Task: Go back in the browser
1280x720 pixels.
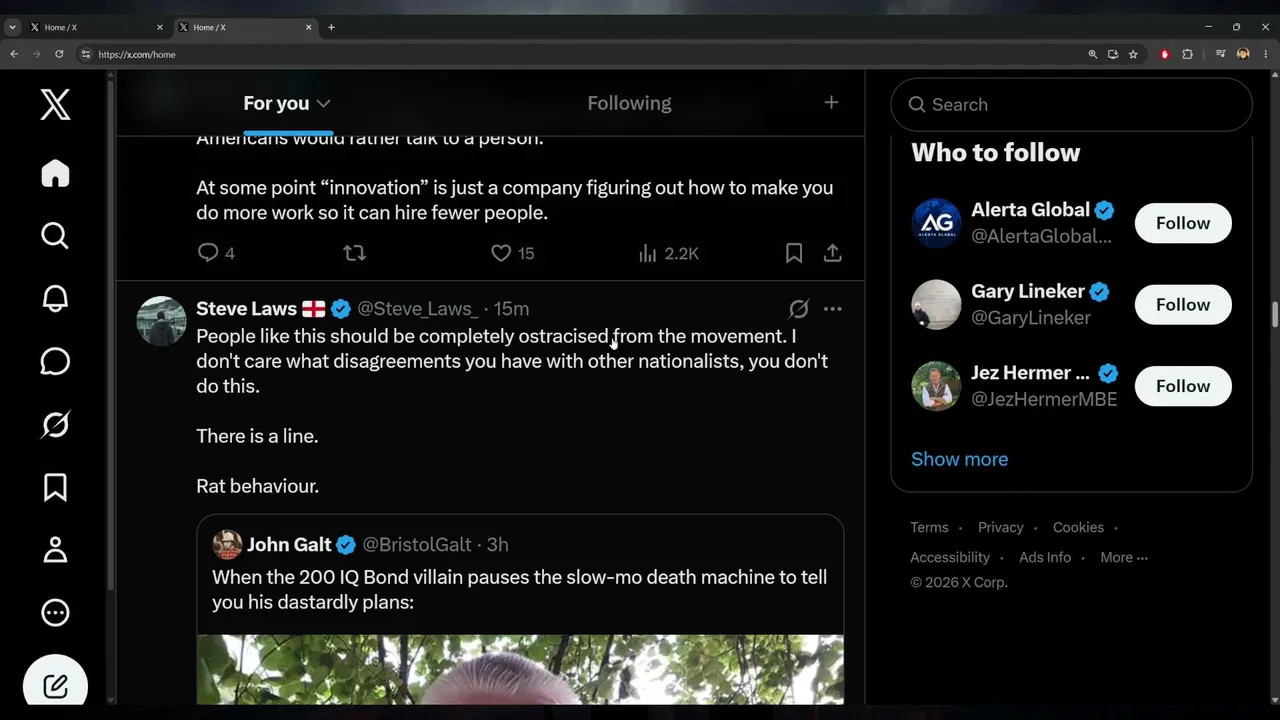Action: (14, 54)
